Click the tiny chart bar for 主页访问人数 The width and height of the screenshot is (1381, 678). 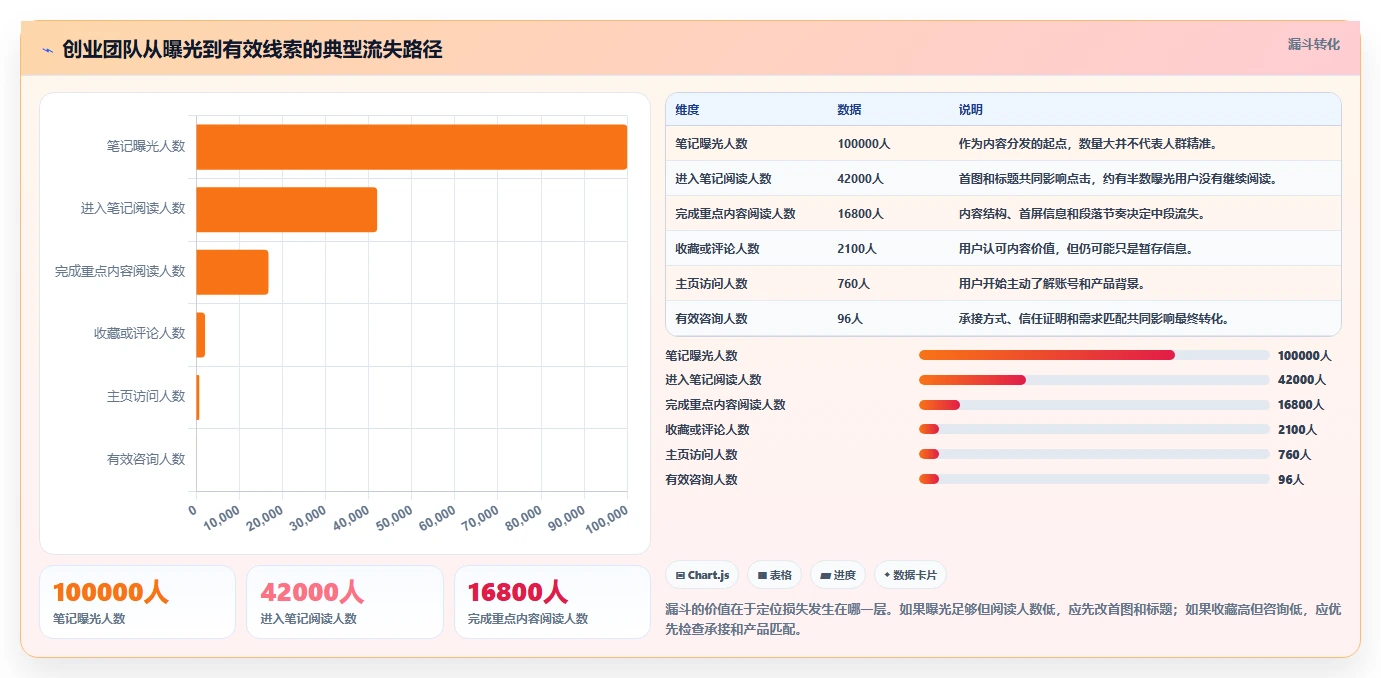pyautogui.click(x=198, y=397)
